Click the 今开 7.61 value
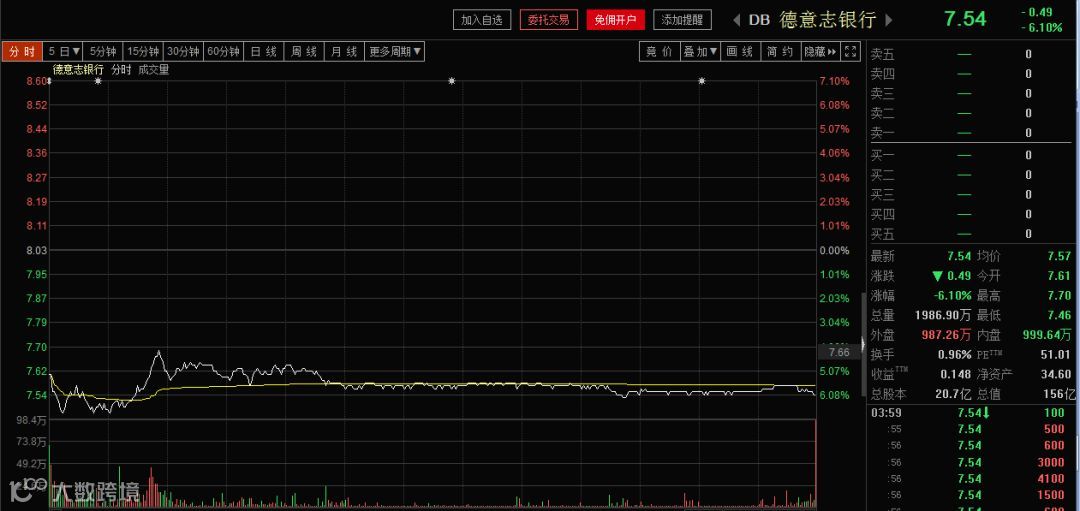1080x511 pixels. pyautogui.click(x=1059, y=276)
